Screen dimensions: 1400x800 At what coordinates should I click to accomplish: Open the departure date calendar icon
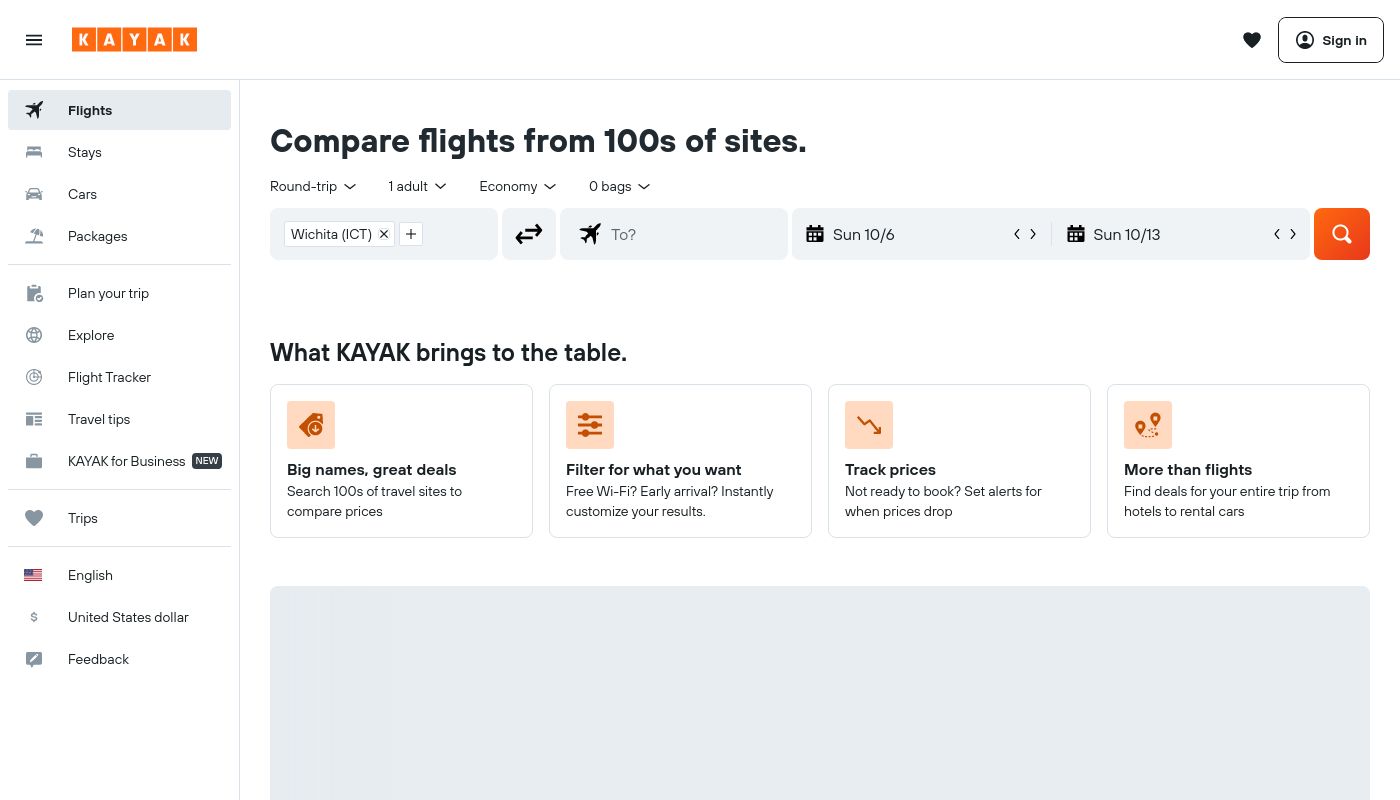(815, 234)
